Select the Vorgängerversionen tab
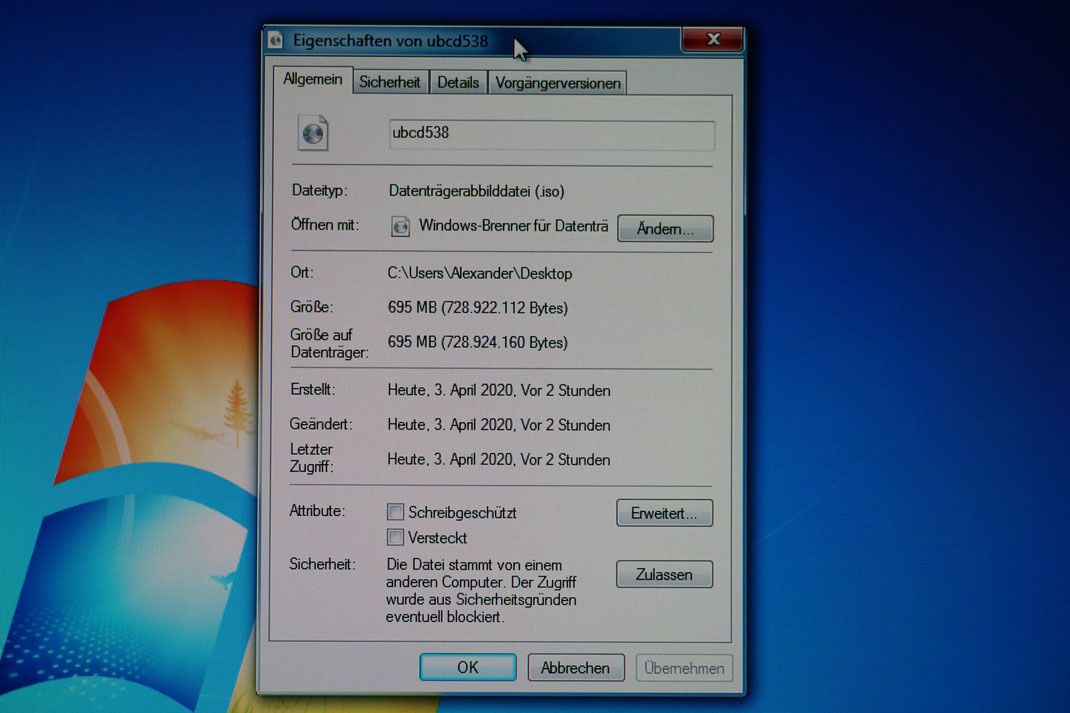1070x713 pixels. pyautogui.click(x=558, y=83)
